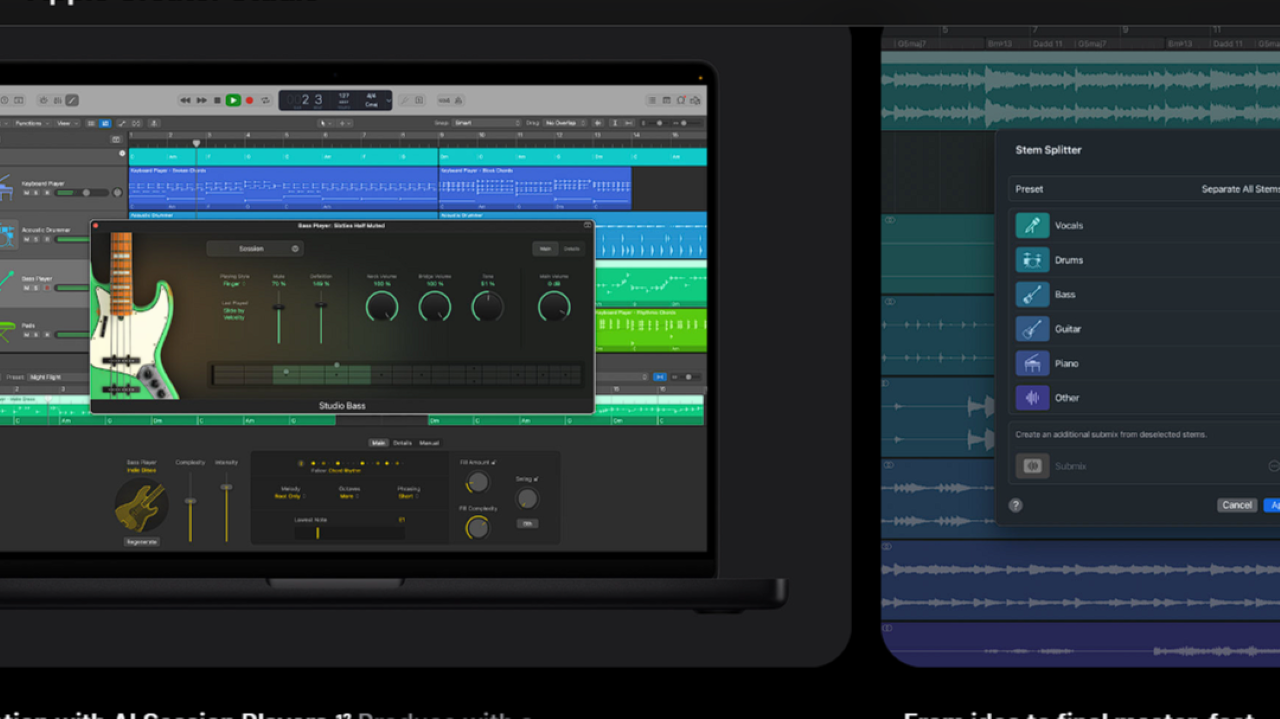Viewport: 1280px width, 719px height.
Task: Open the Manual tab in Session Player editor
Action: (428, 443)
